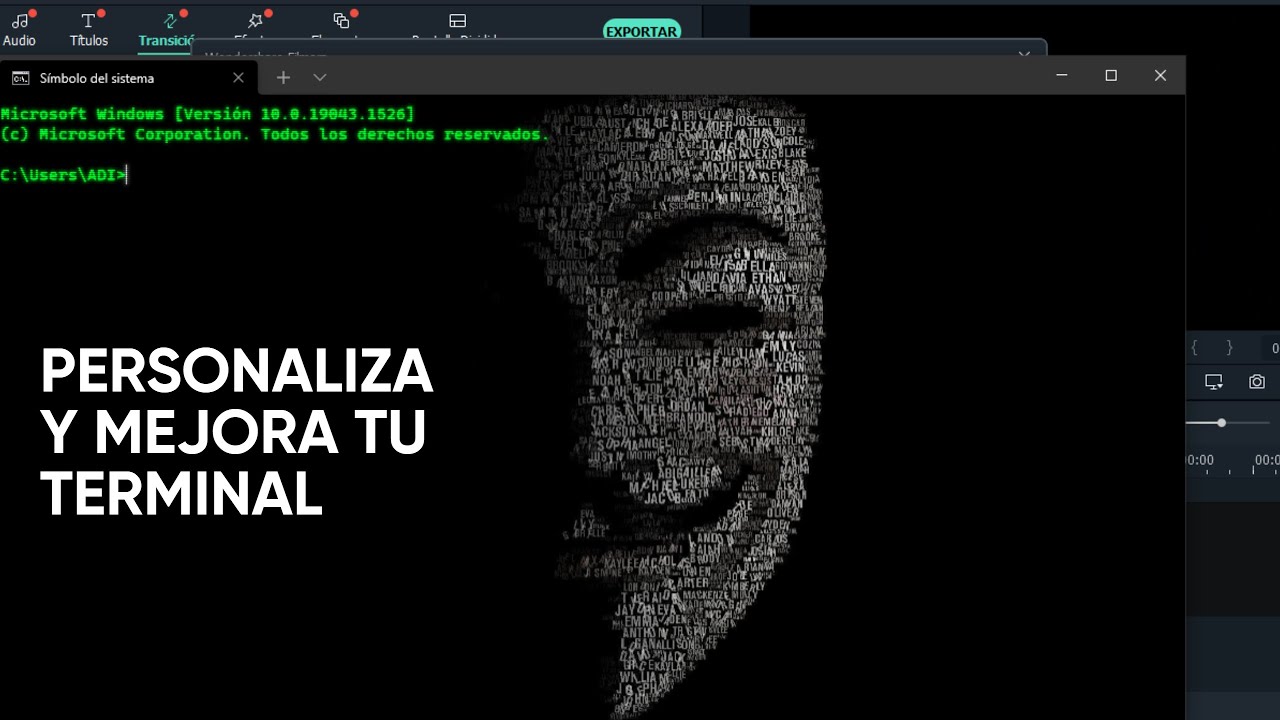The height and width of the screenshot is (720, 1280).
Task: Click the Elementos shapes icon in Filmora
Action: 341,20
